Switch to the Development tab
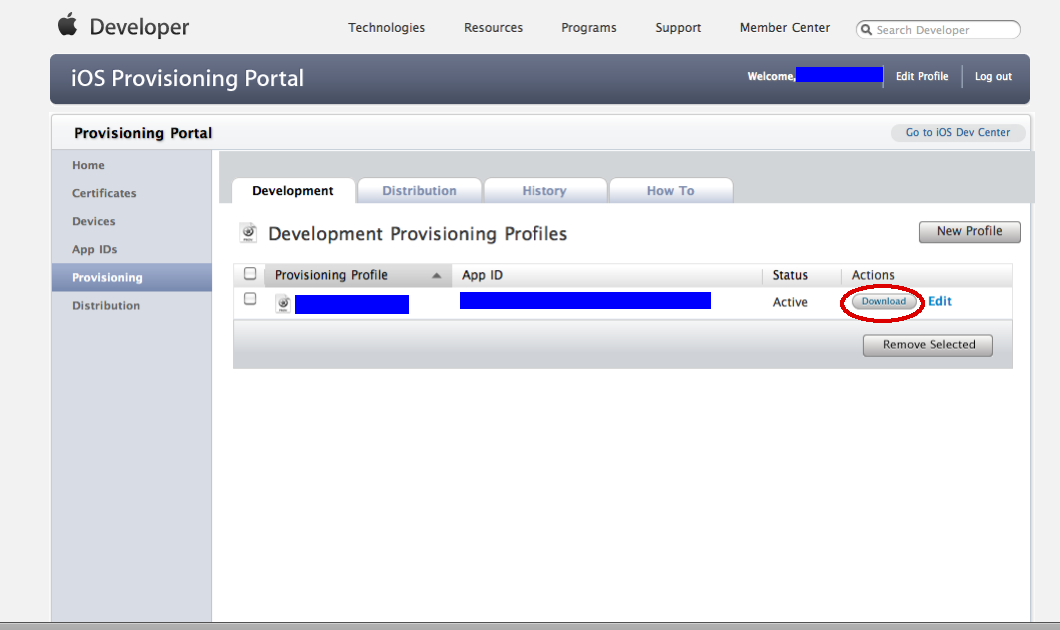Viewport: 1060px width, 630px height. 293,191
